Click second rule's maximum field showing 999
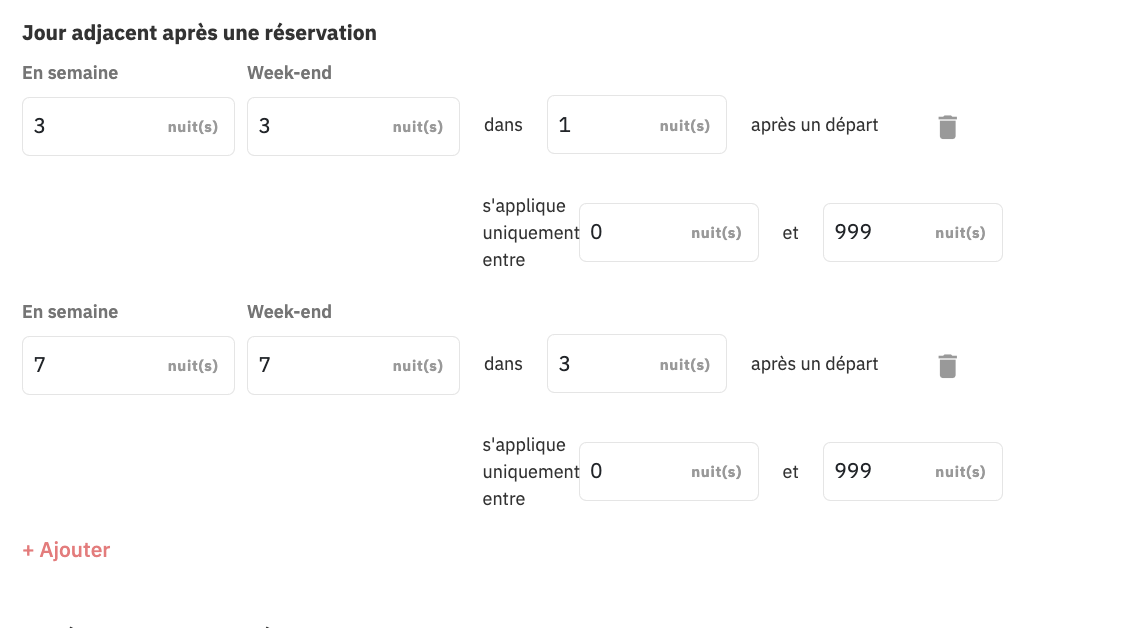The image size is (1124, 628). pyautogui.click(x=913, y=471)
